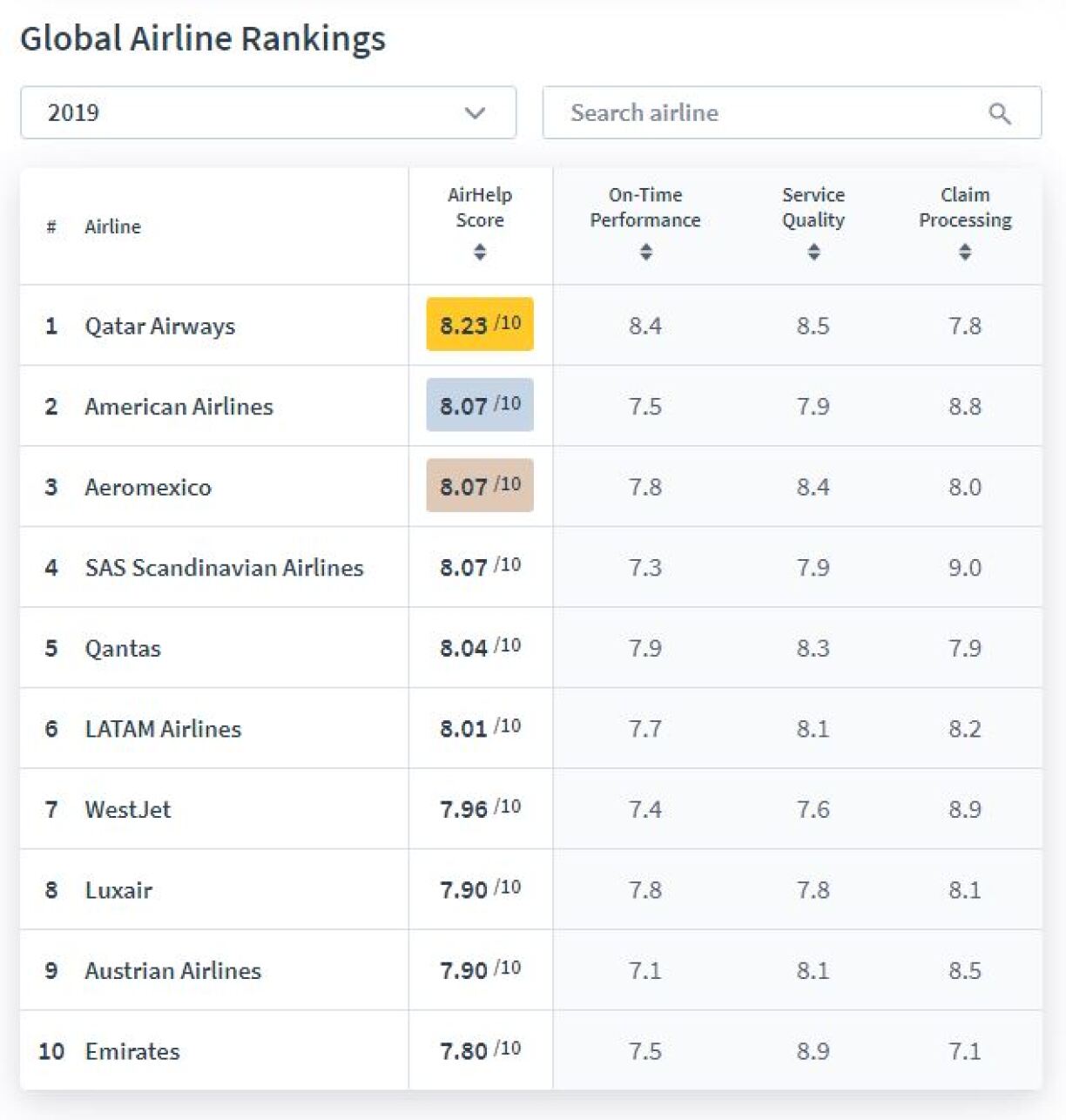The image size is (1066, 1120).
Task: Sort by Claim Processing arrows
Action: (x=965, y=252)
